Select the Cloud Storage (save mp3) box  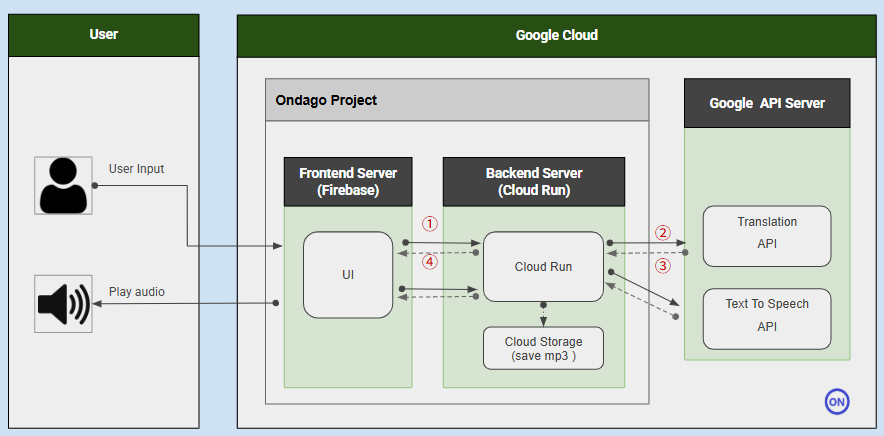click(543, 348)
